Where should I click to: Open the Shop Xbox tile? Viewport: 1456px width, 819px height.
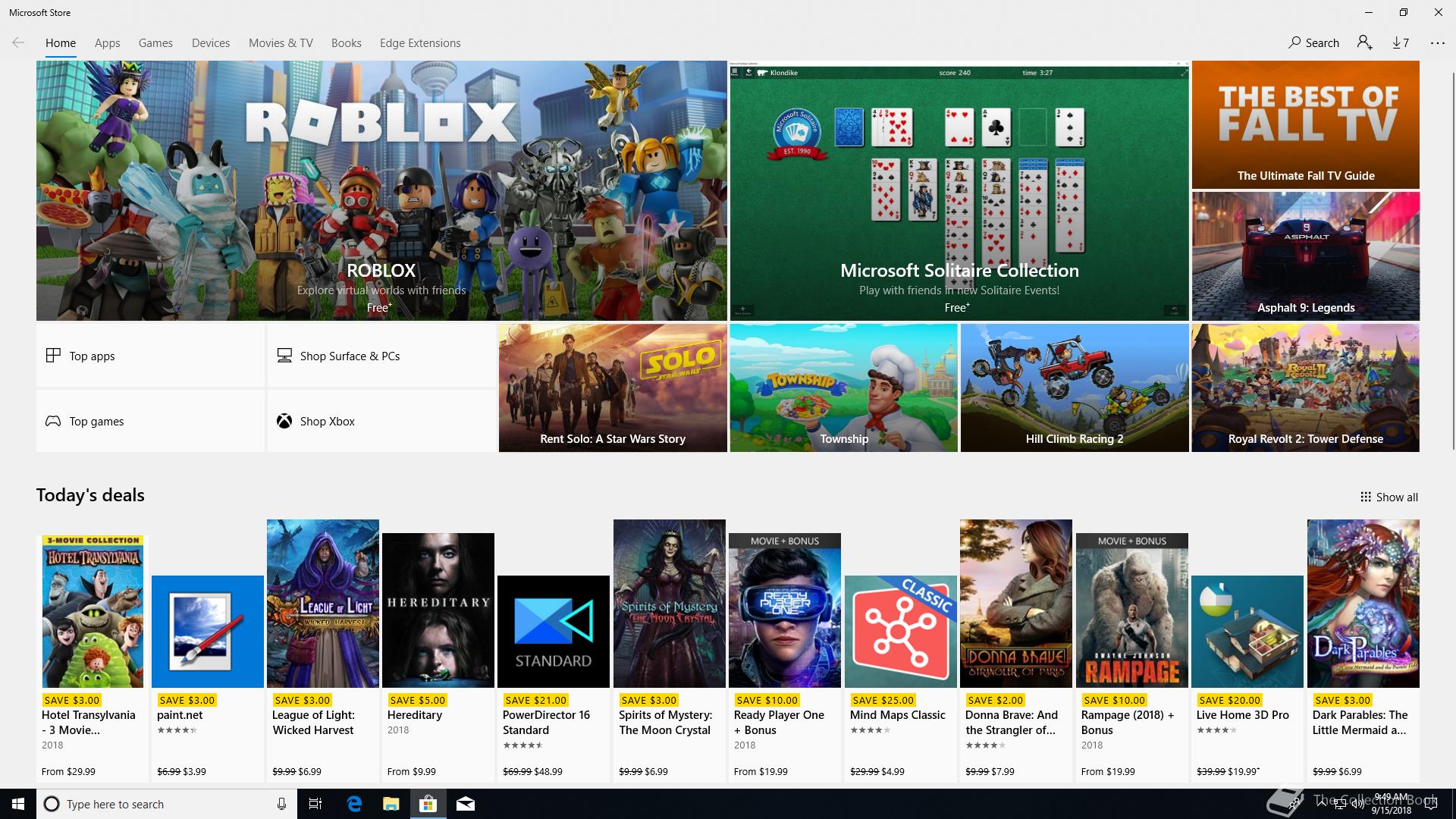381,421
